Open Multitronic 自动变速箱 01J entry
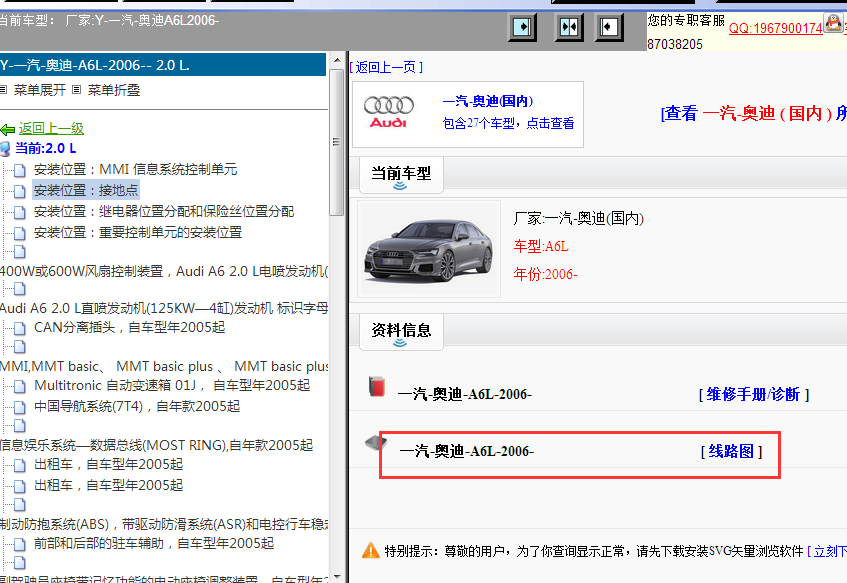The width and height of the screenshot is (847, 583). [172, 385]
